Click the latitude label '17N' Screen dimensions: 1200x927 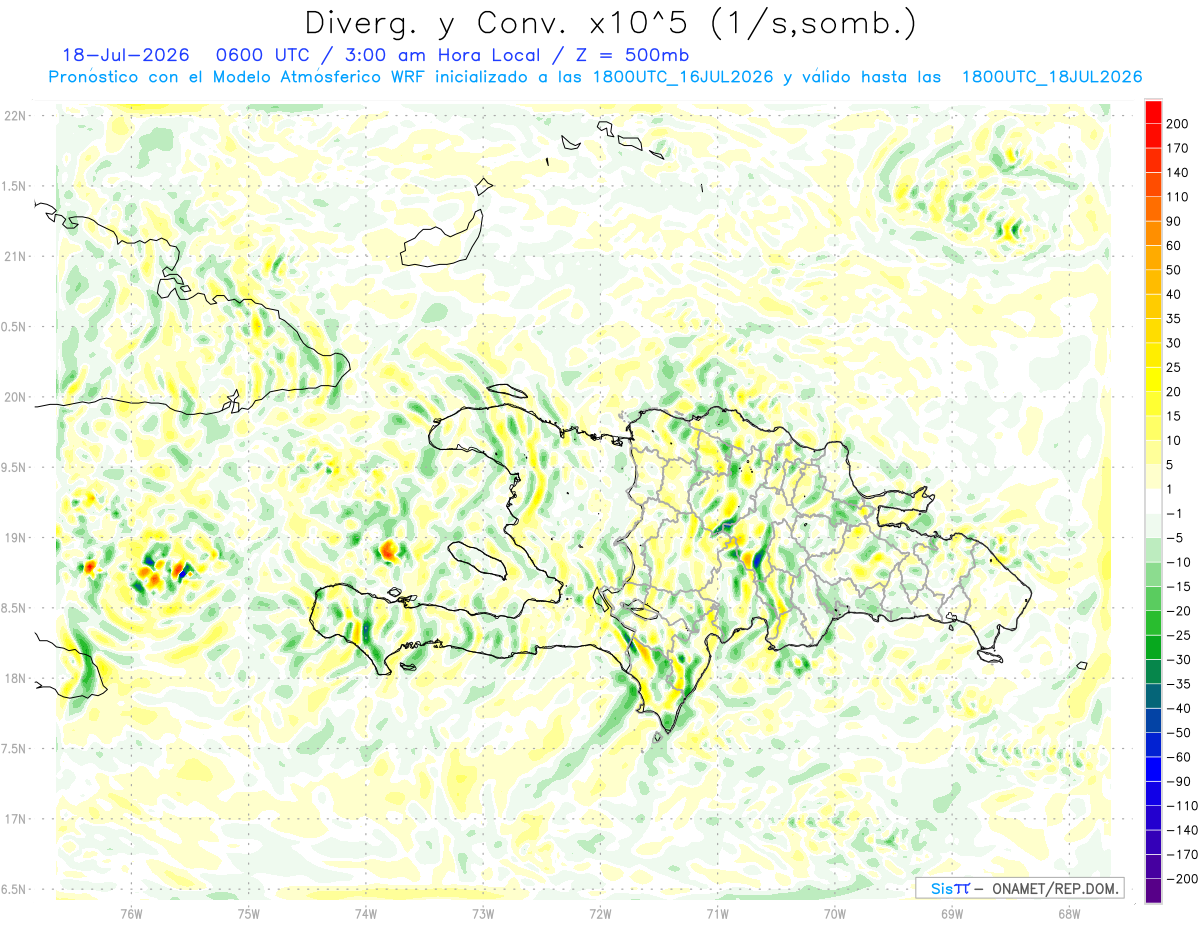click(x=15, y=819)
